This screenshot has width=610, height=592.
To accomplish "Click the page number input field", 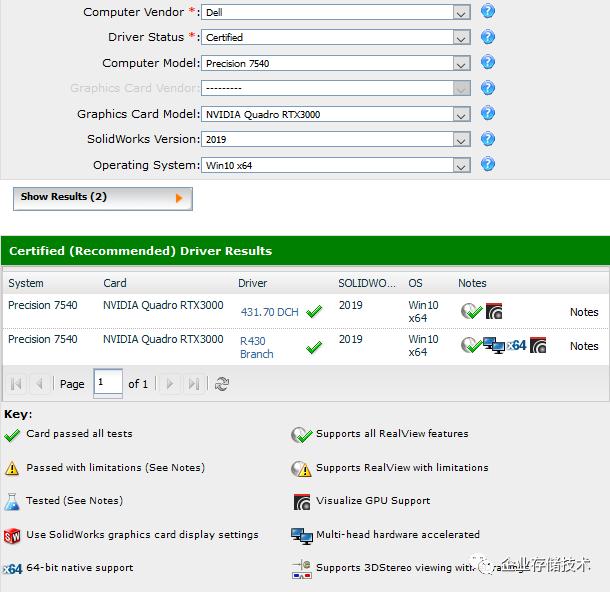I will (x=108, y=383).
